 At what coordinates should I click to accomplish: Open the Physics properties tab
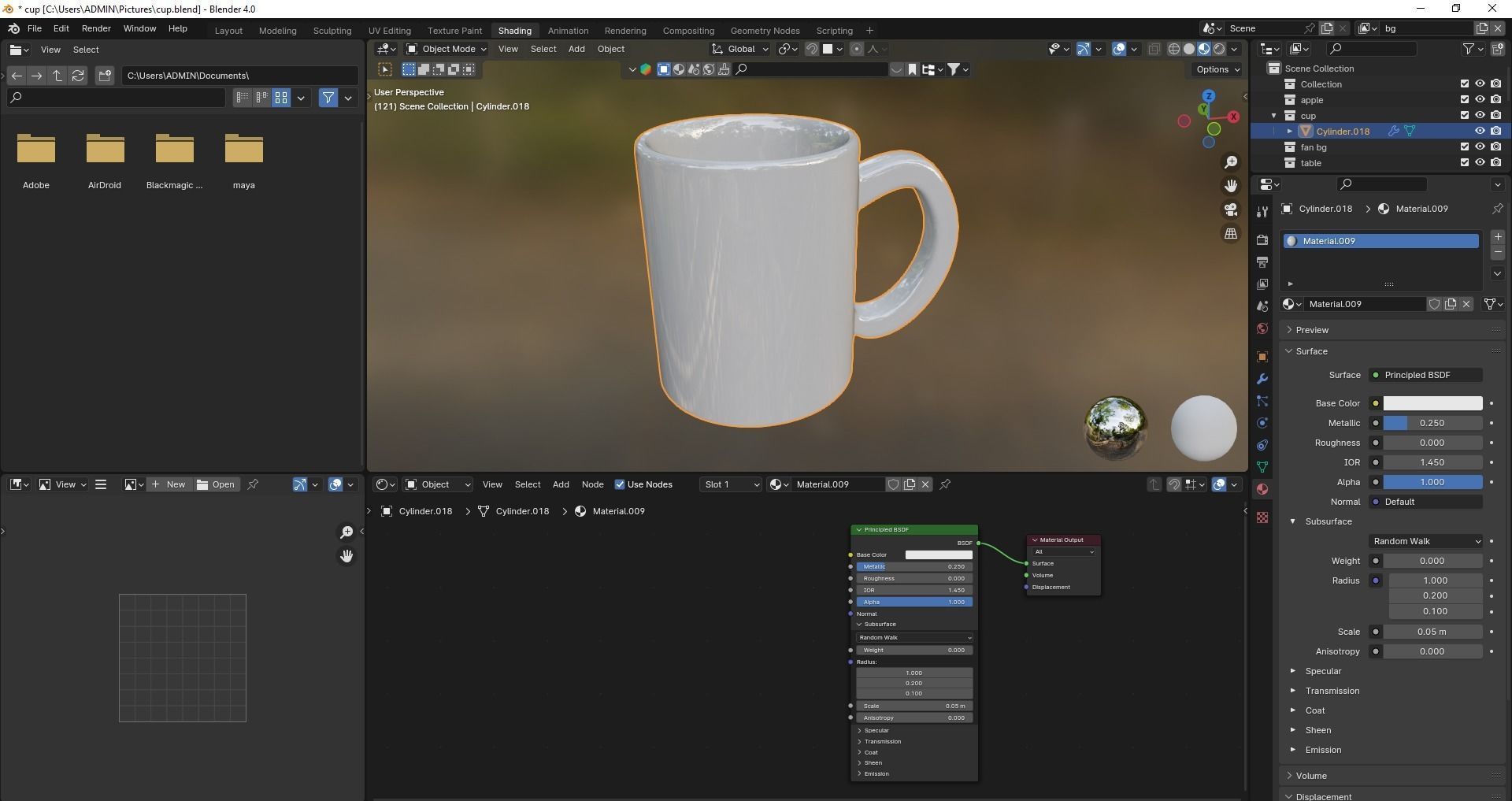(1262, 423)
